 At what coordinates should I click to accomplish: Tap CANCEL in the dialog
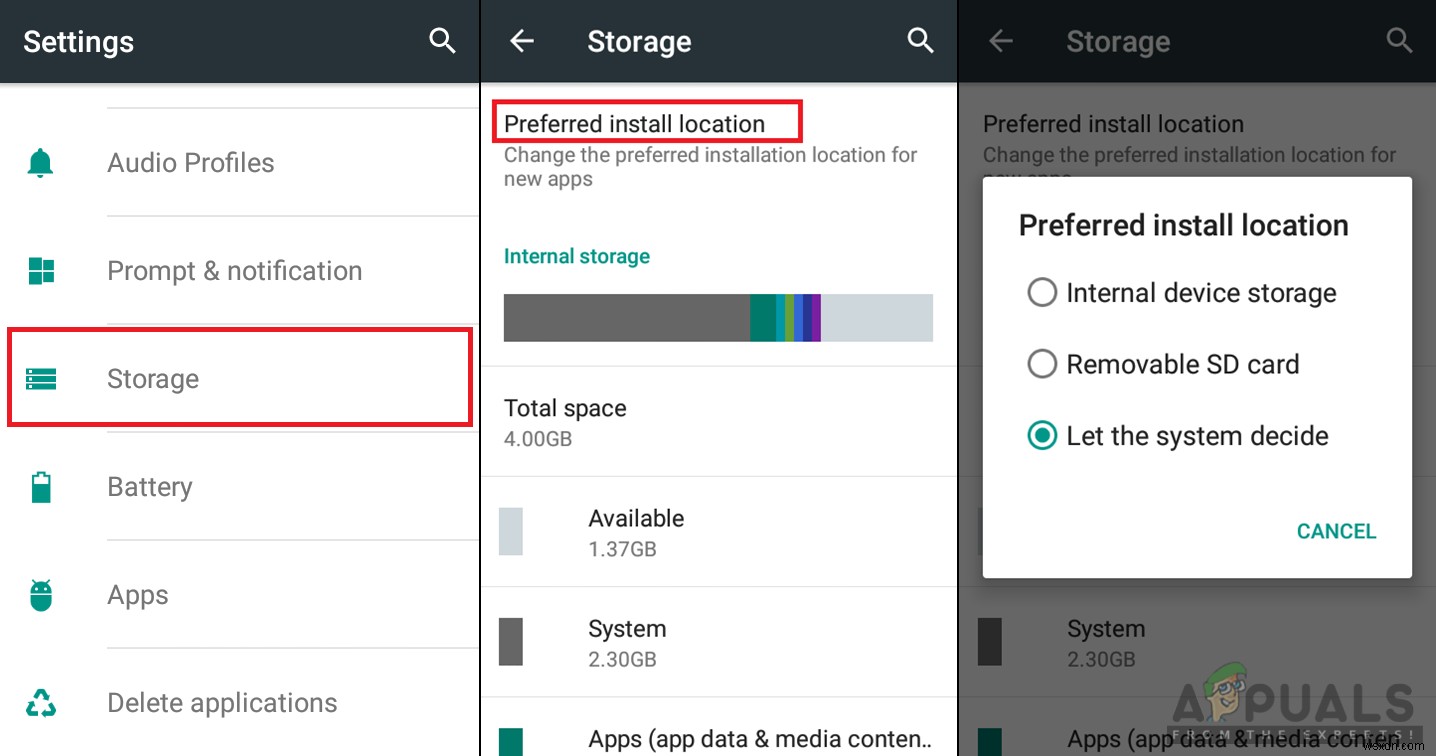[x=1336, y=531]
